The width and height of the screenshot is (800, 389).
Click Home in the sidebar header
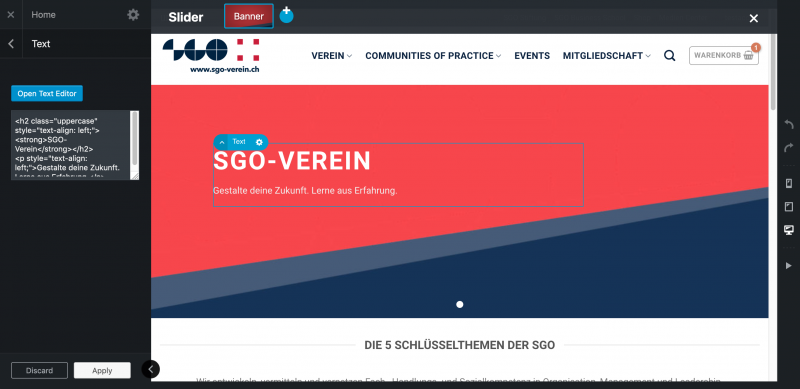click(43, 15)
